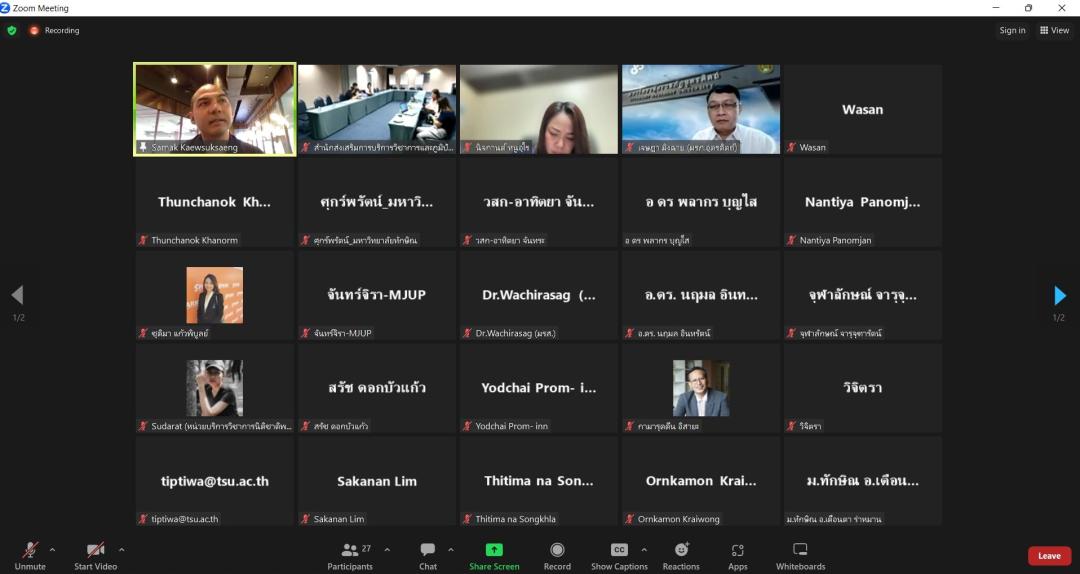Open Whiteboards from the toolbar

coord(800,555)
